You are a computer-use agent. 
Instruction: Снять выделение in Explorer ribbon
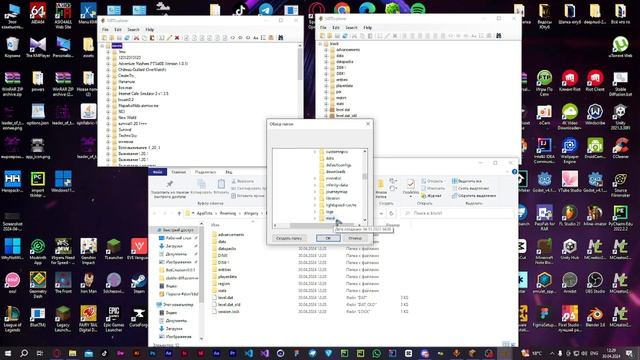pyautogui.click(x=470, y=188)
